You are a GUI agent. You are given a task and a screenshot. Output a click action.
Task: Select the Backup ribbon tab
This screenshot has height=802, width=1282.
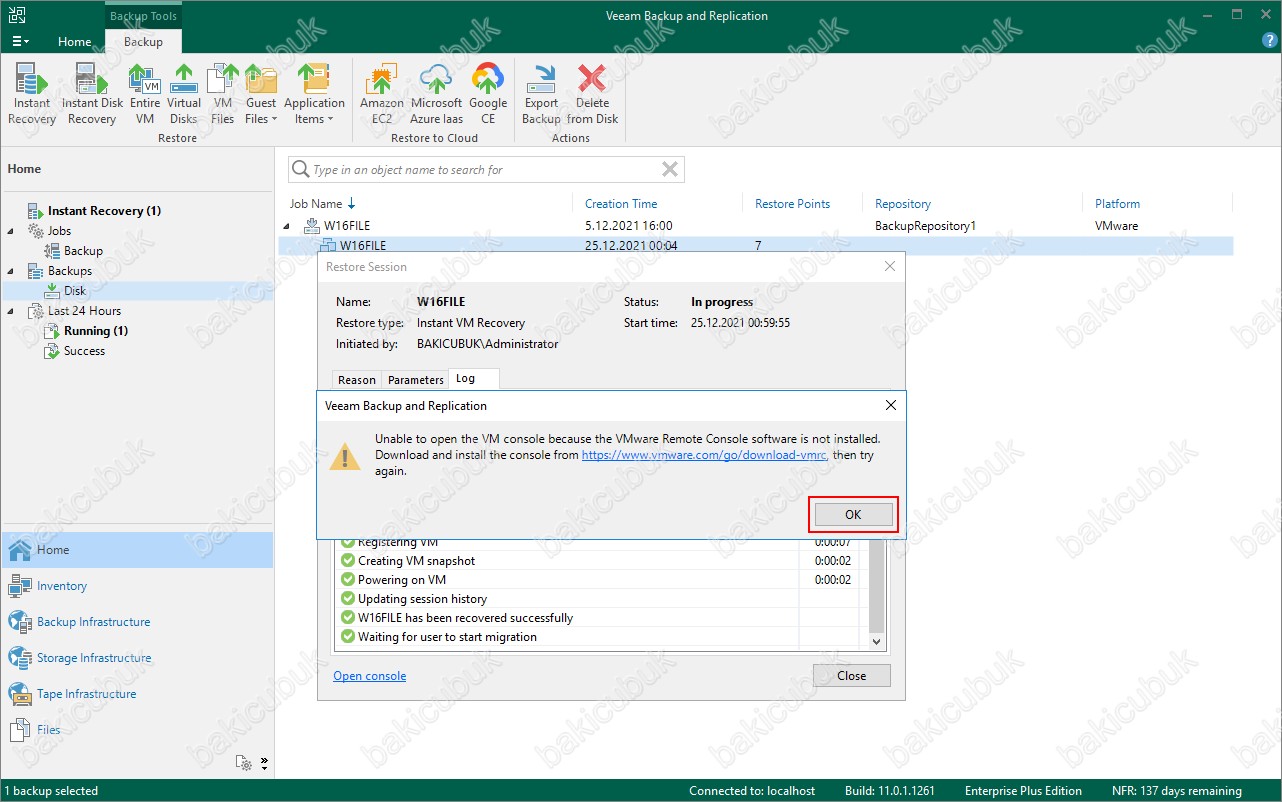(143, 42)
